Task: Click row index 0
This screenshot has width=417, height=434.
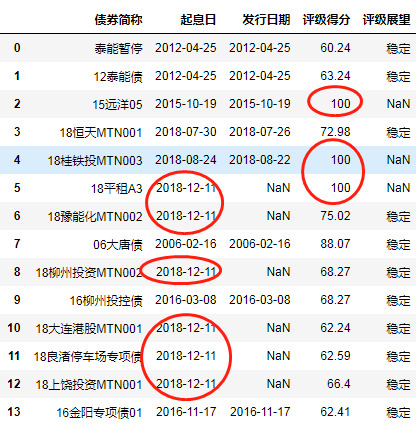Action: [x=17, y=48]
